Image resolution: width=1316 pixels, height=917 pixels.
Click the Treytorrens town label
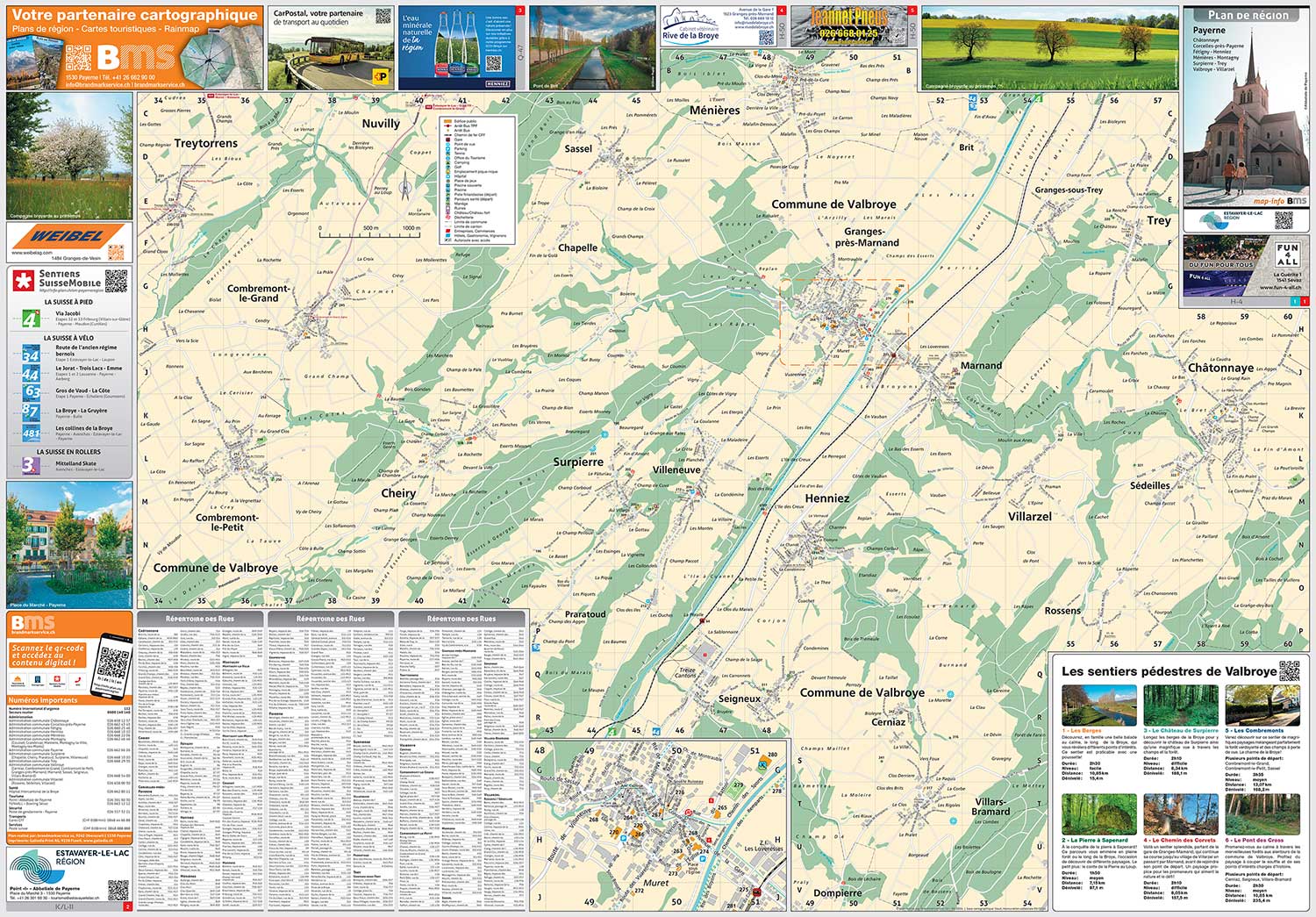tap(205, 143)
